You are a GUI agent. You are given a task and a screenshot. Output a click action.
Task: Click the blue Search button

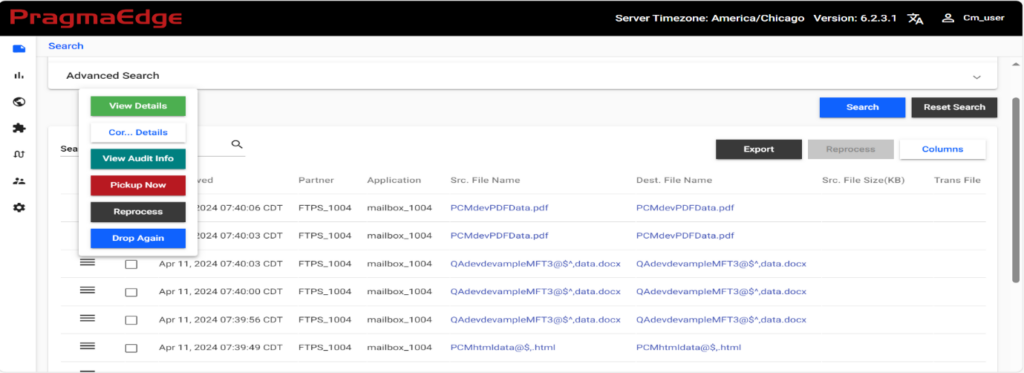(x=862, y=107)
